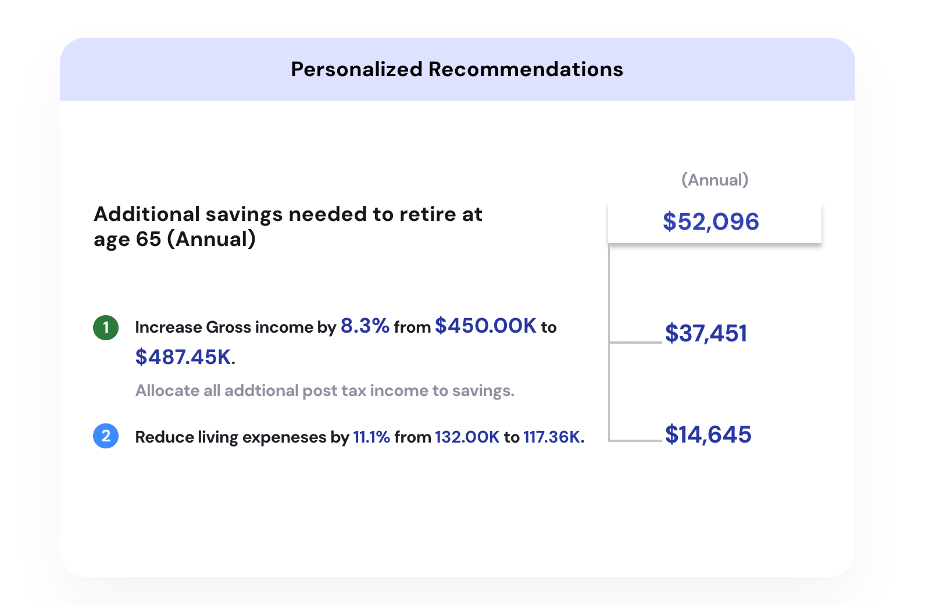The image size is (936, 606).
Task: Click the $450.00K current income value
Action: coord(486,327)
